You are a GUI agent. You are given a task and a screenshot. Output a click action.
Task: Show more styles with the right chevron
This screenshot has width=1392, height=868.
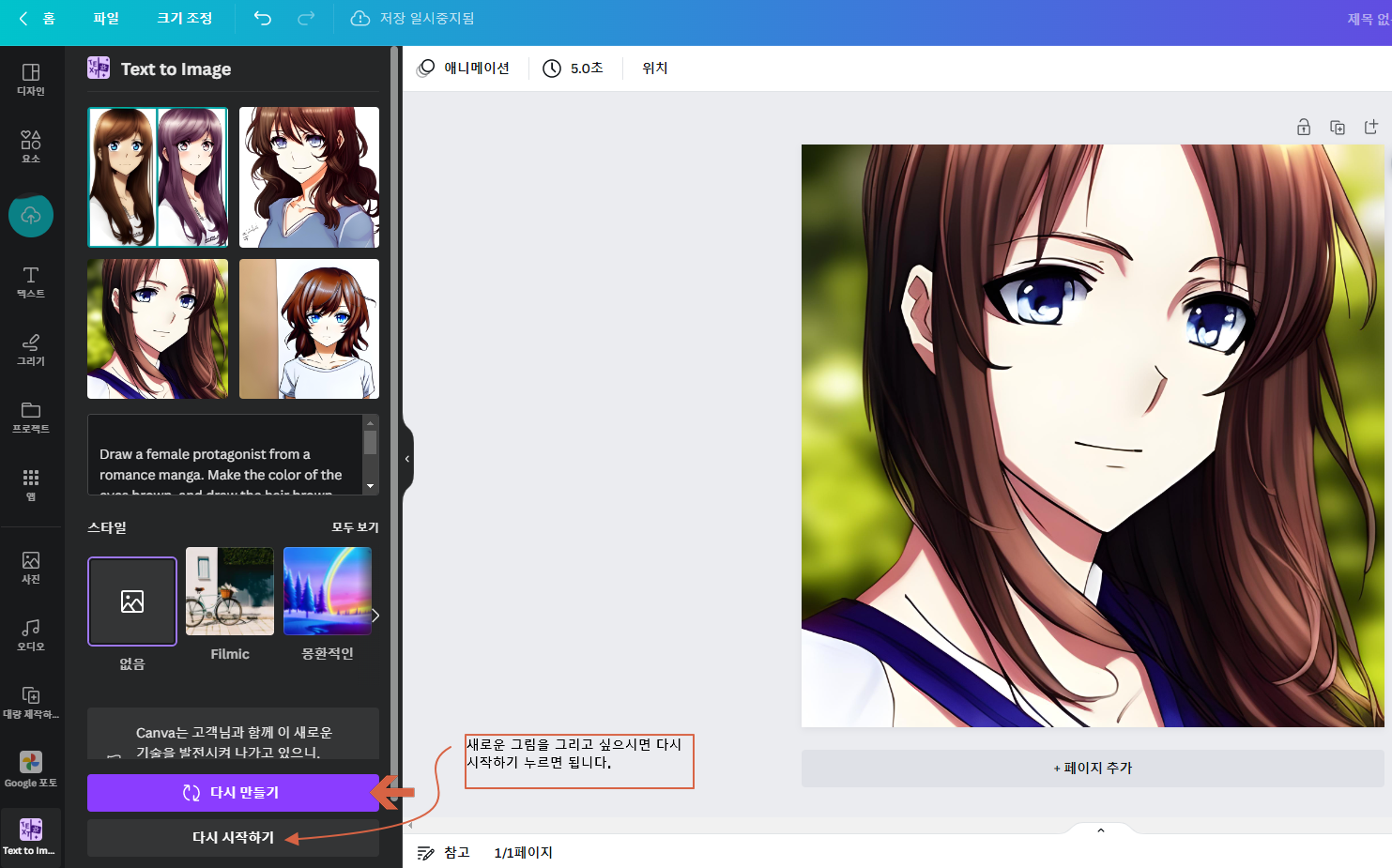point(375,616)
